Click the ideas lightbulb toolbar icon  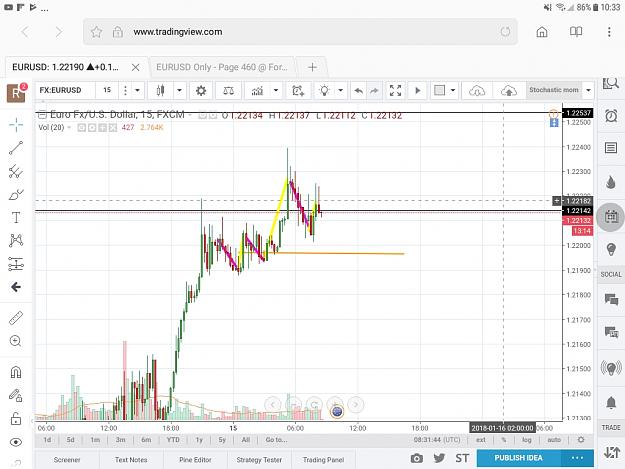pos(324,90)
